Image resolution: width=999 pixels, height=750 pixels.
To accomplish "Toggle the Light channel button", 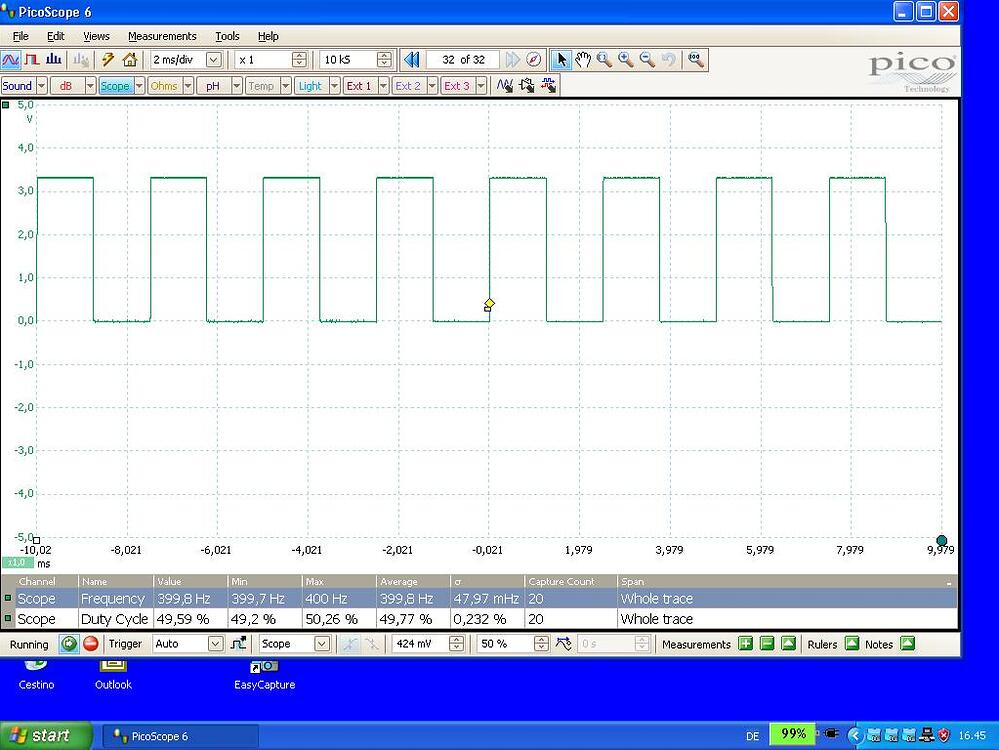I will click(x=310, y=86).
